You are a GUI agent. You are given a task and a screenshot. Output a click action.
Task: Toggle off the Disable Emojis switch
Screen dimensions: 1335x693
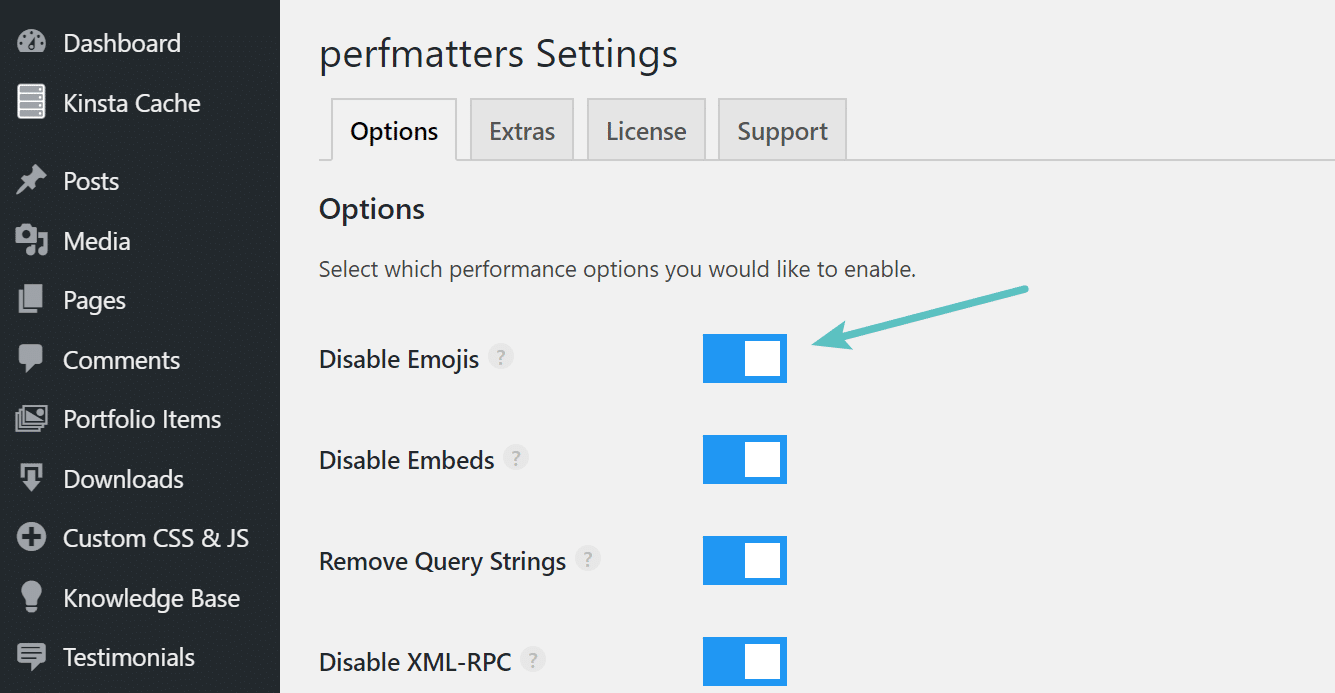[745, 358]
